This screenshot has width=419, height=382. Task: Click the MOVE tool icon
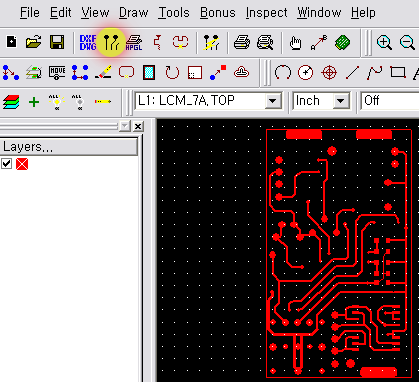pos(57,72)
